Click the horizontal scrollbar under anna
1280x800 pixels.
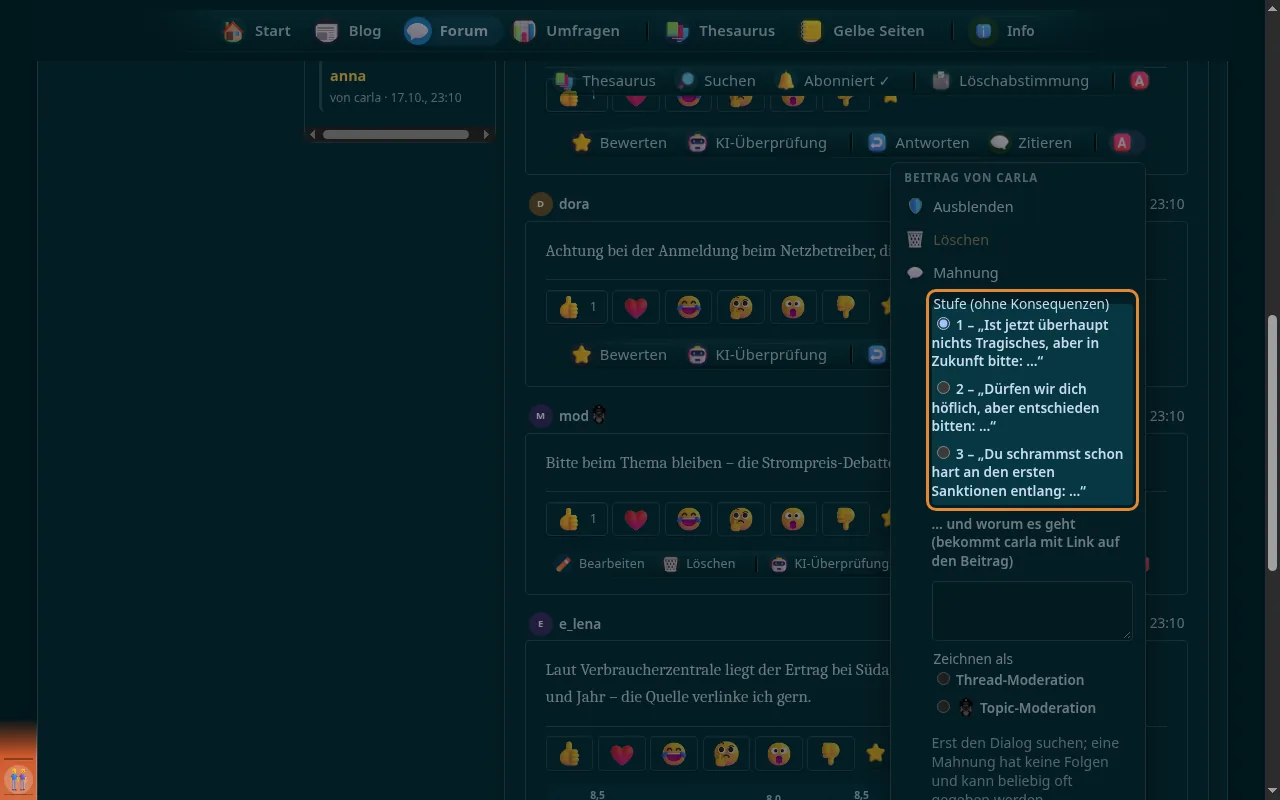[397, 134]
